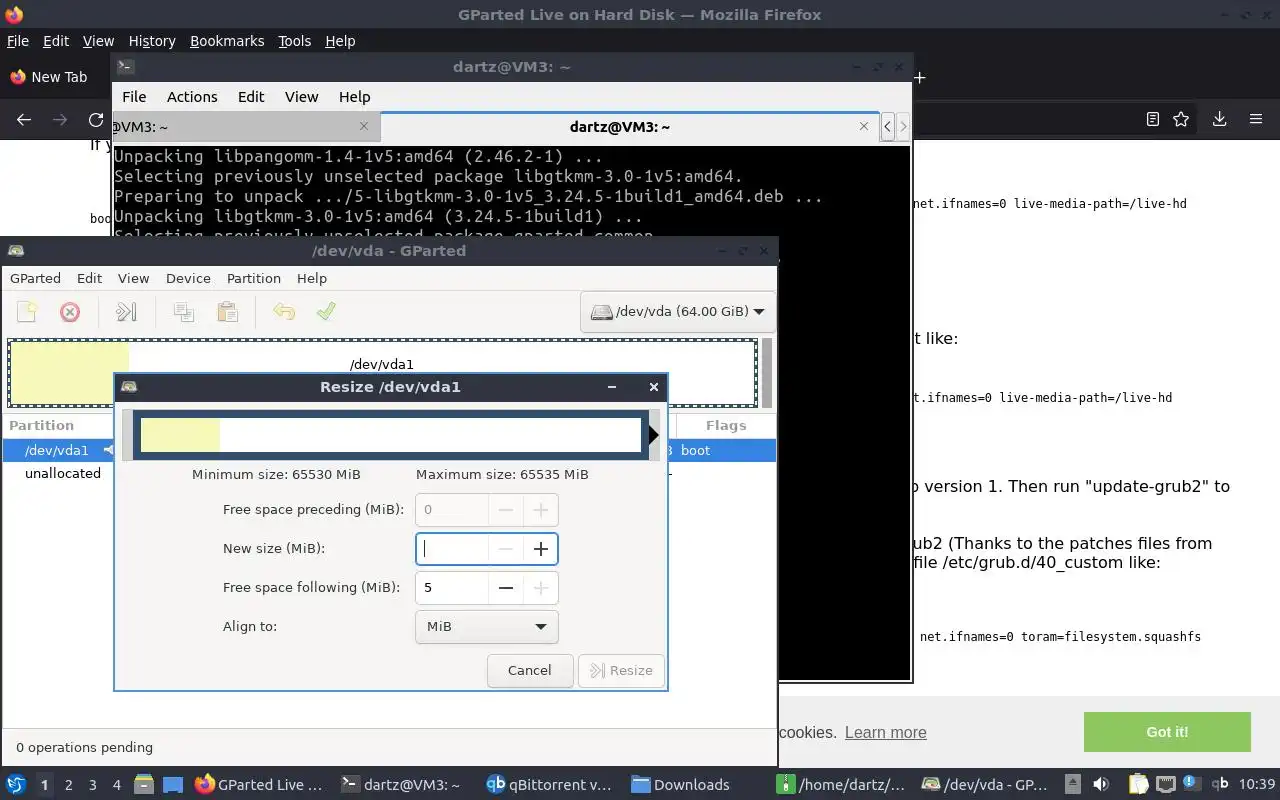Click the Flags column header
1280x800 pixels.
[726, 425]
